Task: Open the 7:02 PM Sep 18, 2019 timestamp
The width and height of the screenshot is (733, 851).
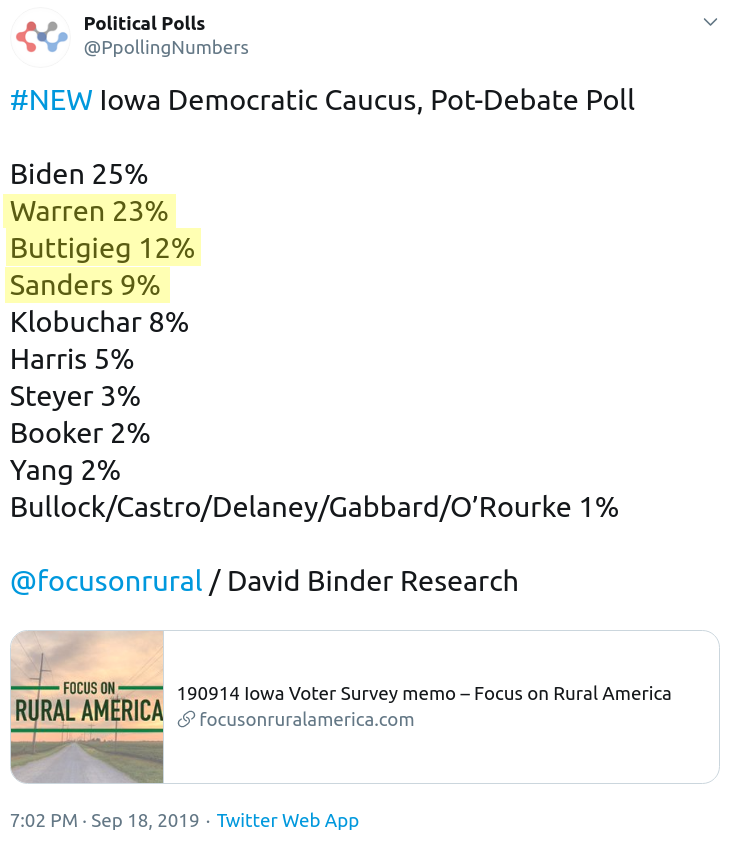Action: pyautogui.click(x=105, y=821)
